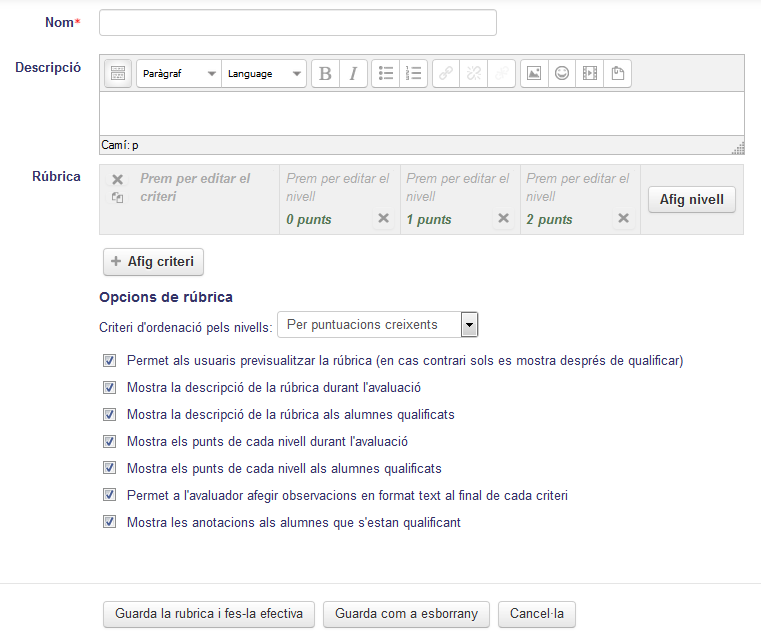
Task: Toggle 'Permet a l'avaluador afegir observacions' checkbox
Action: [x=110, y=495]
